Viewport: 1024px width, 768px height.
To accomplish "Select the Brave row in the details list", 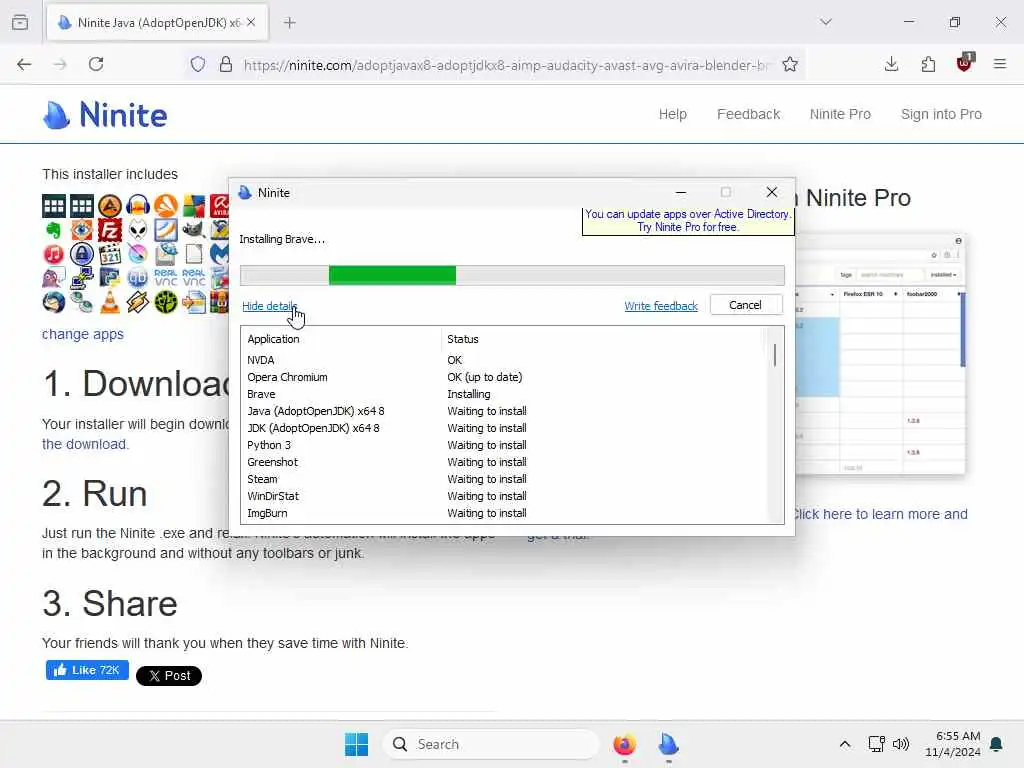I will point(503,394).
